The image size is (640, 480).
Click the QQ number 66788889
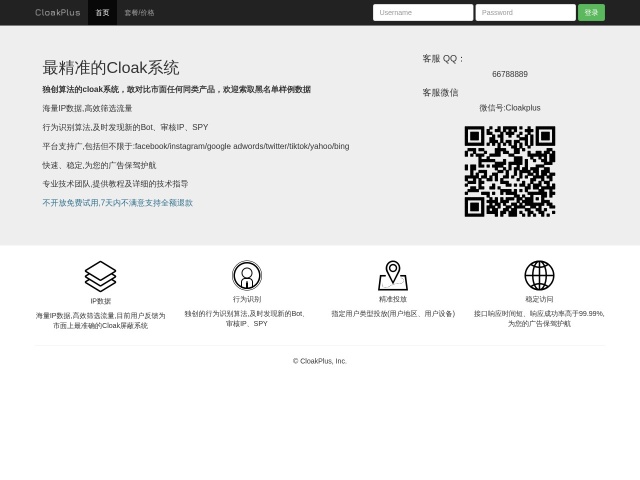(x=510, y=74)
